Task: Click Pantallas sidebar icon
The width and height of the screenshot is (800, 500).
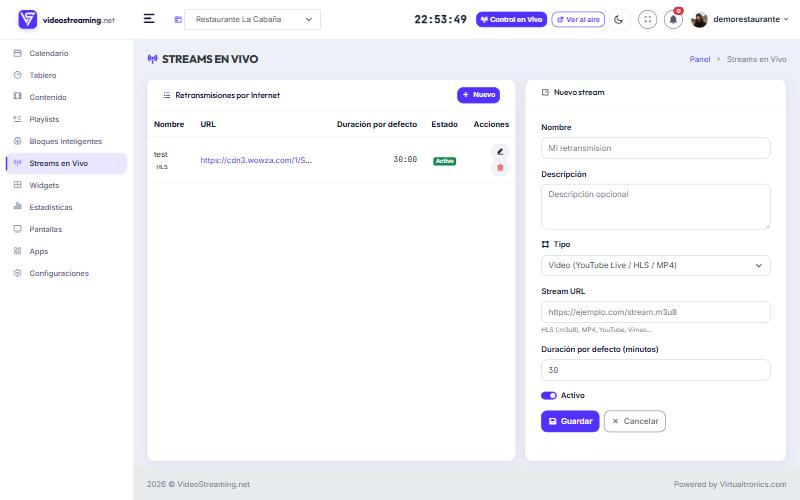Action: point(17,229)
